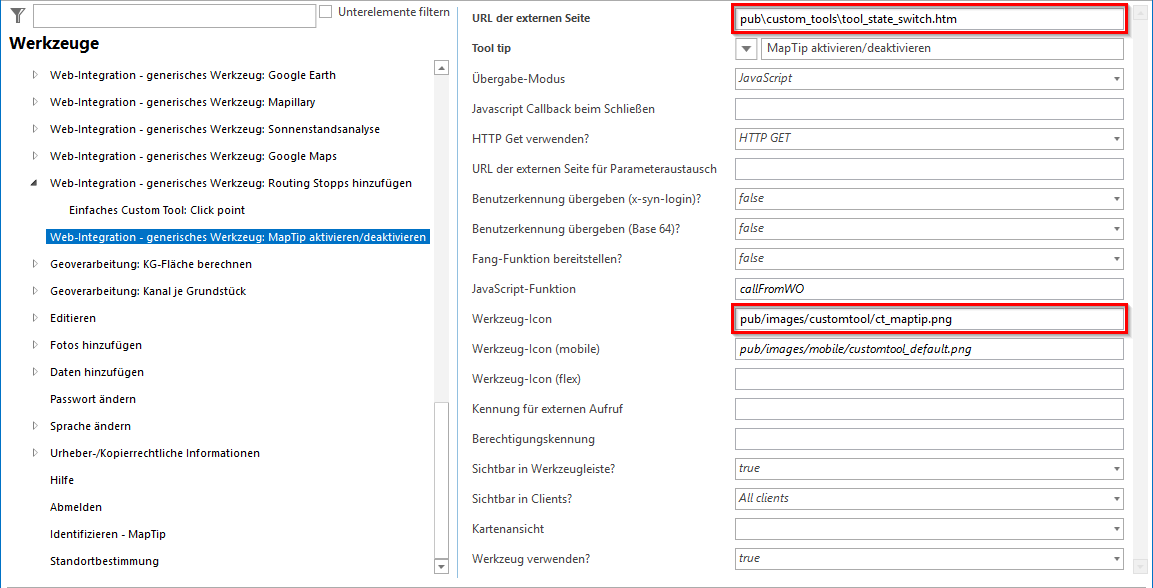Open the HTTP Get verwenden dropdown
Viewport: 1153px width, 588px height.
[x=1115, y=138]
